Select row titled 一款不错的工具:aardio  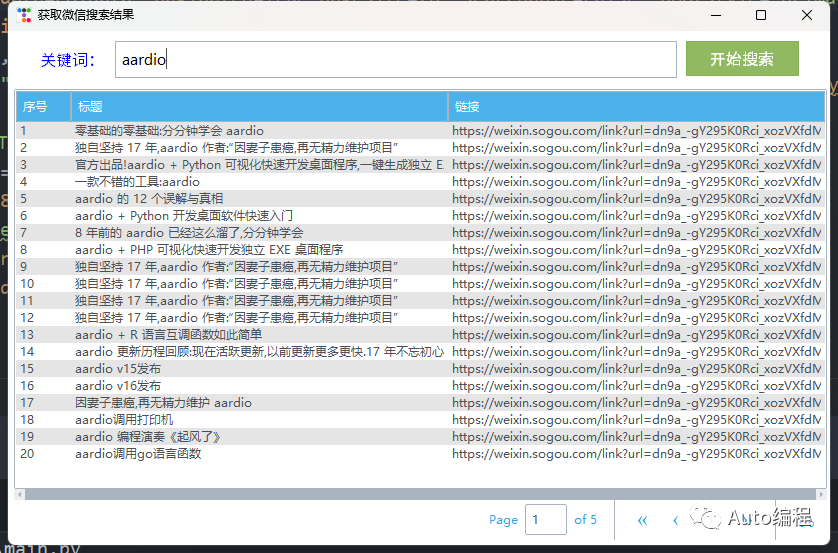420,182
